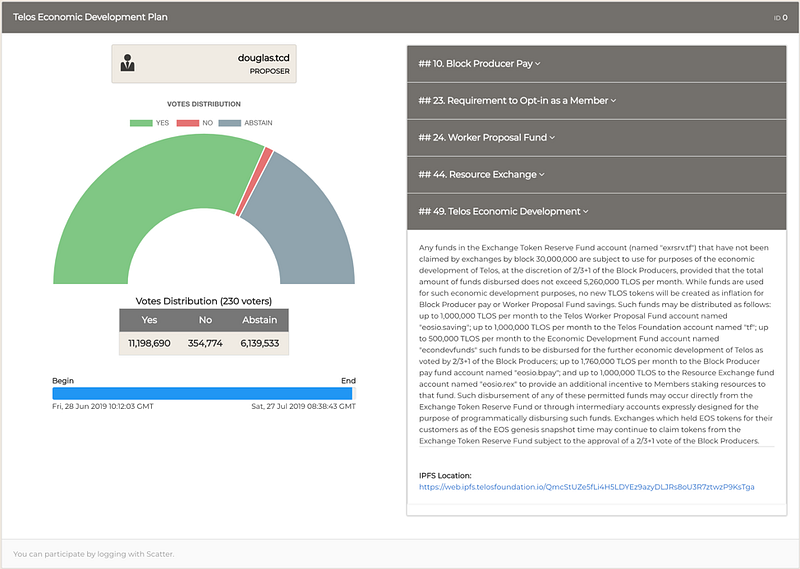Image resolution: width=800 pixels, height=569 pixels.
Task: Expand the Block Producer Pay section
Action: (596, 64)
